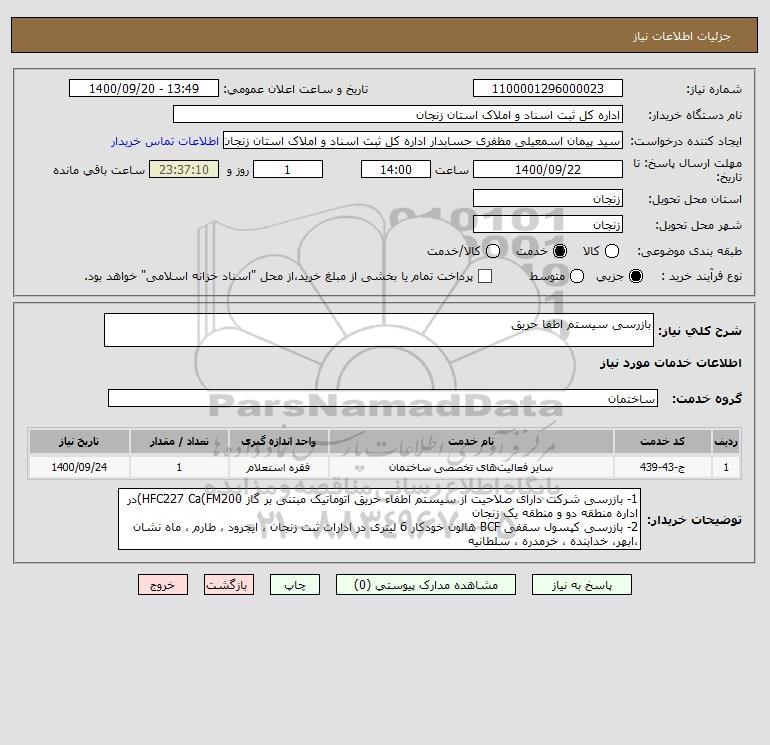
Task: Click the پاسخ به نیاز button
Action: click(x=581, y=585)
